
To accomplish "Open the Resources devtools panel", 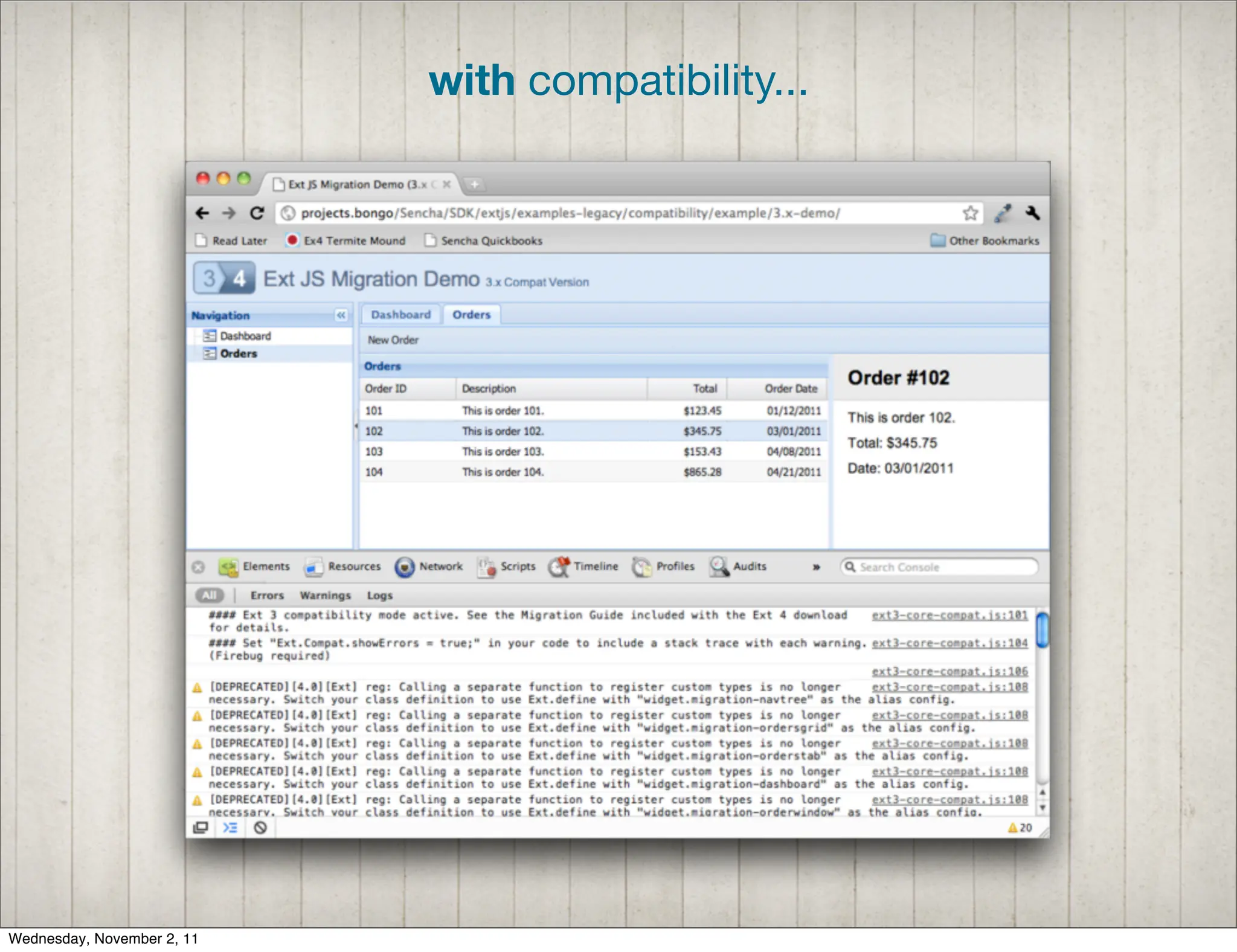I will (x=343, y=567).
